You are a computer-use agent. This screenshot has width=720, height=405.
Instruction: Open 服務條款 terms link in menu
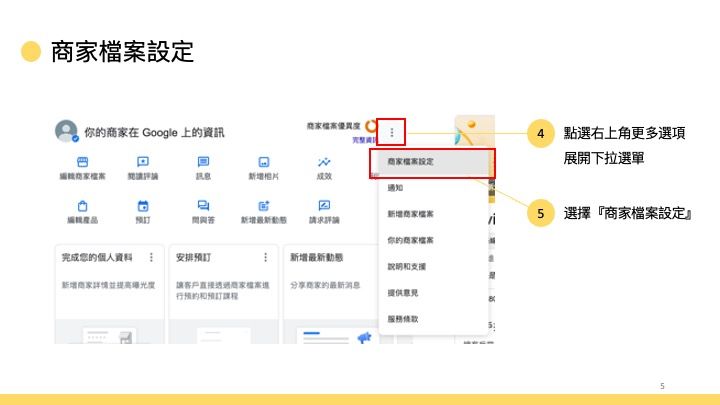tap(402, 318)
